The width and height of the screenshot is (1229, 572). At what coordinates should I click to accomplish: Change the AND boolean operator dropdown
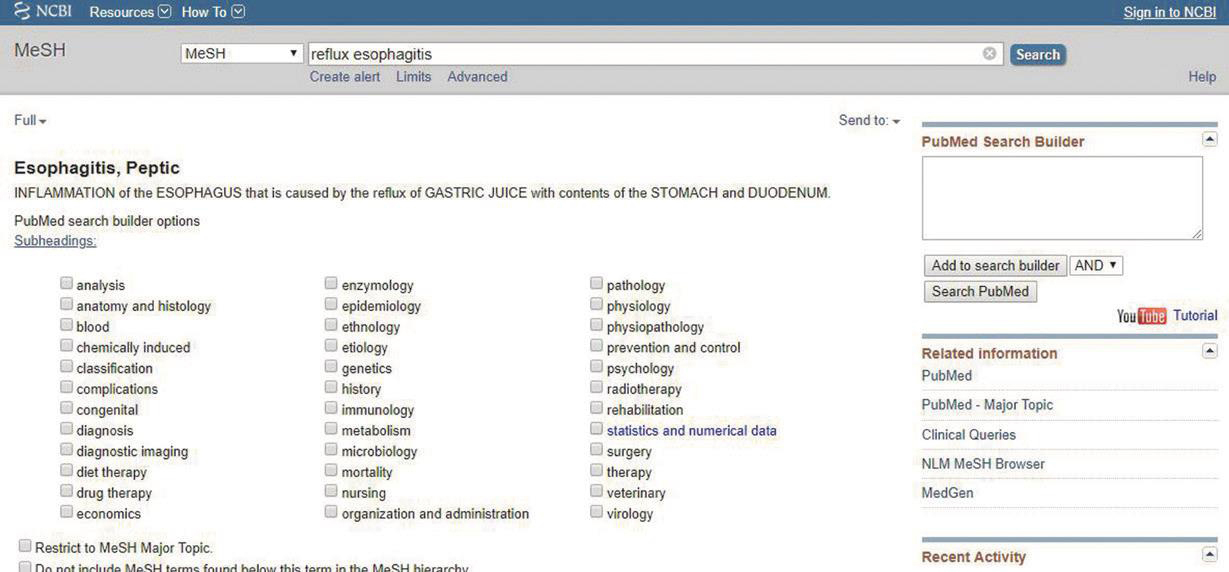(1097, 266)
